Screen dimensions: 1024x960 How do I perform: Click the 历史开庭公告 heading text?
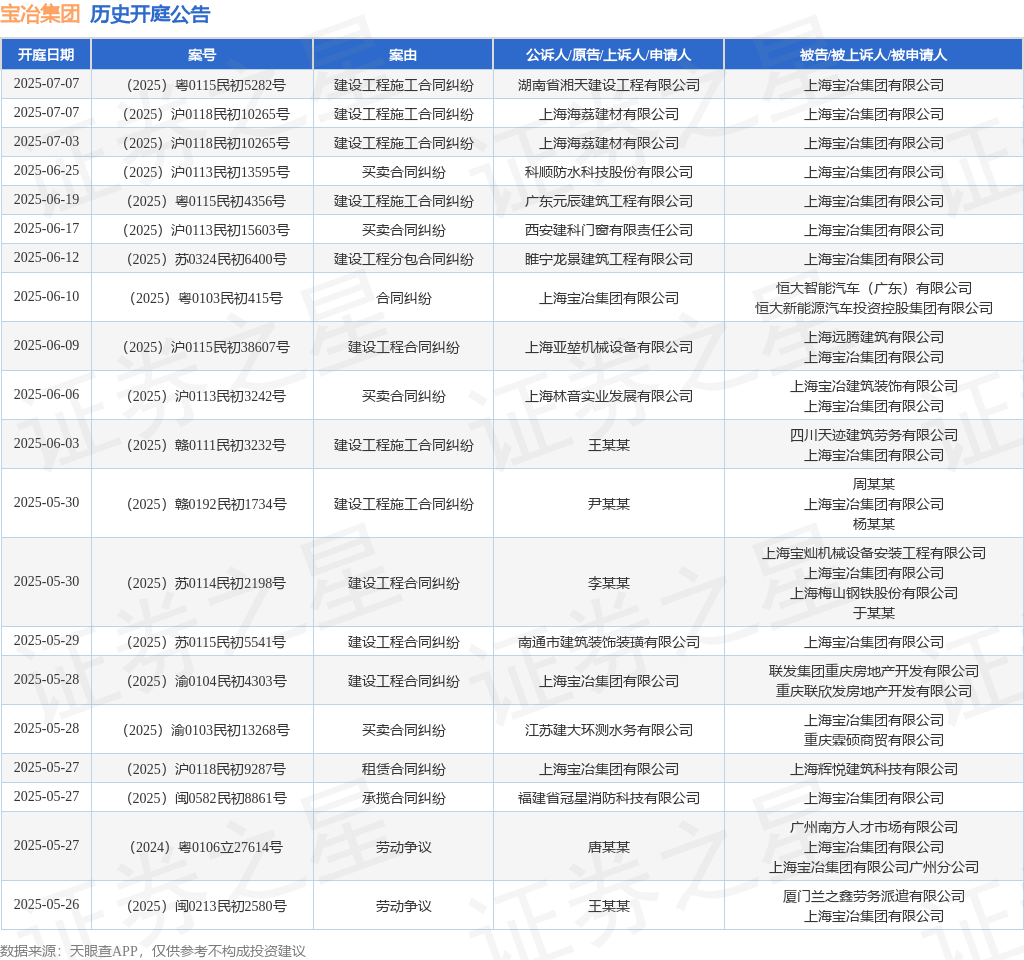tap(150, 14)
